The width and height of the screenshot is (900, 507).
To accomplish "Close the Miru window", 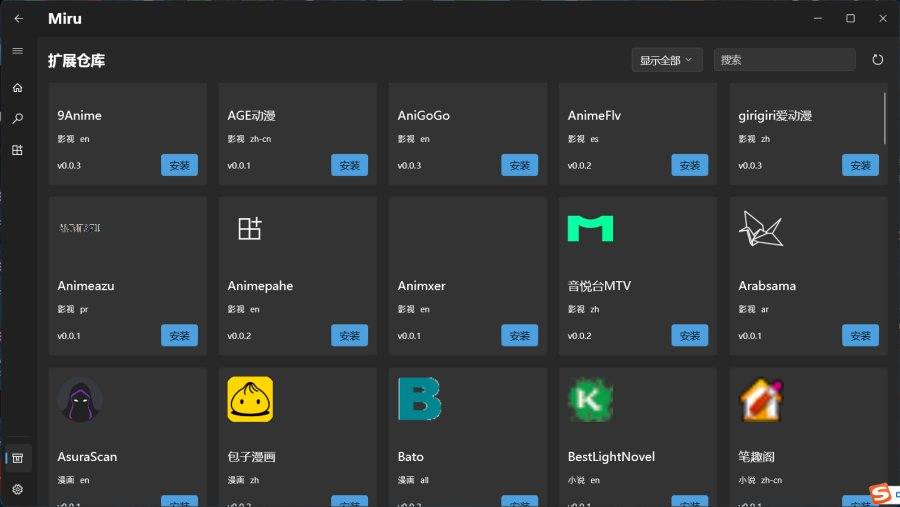I will 883,18.
